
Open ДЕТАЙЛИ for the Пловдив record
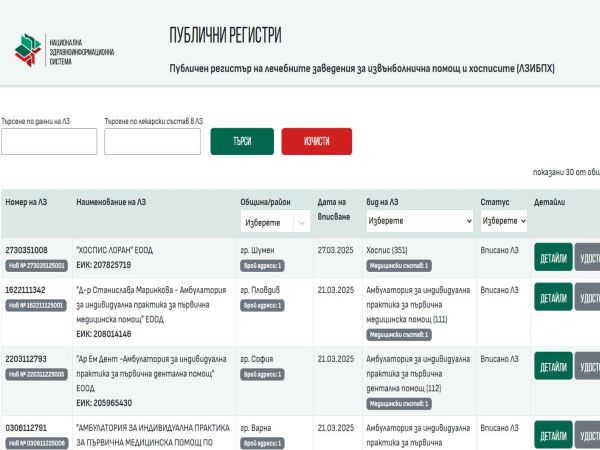click(553, 298)
